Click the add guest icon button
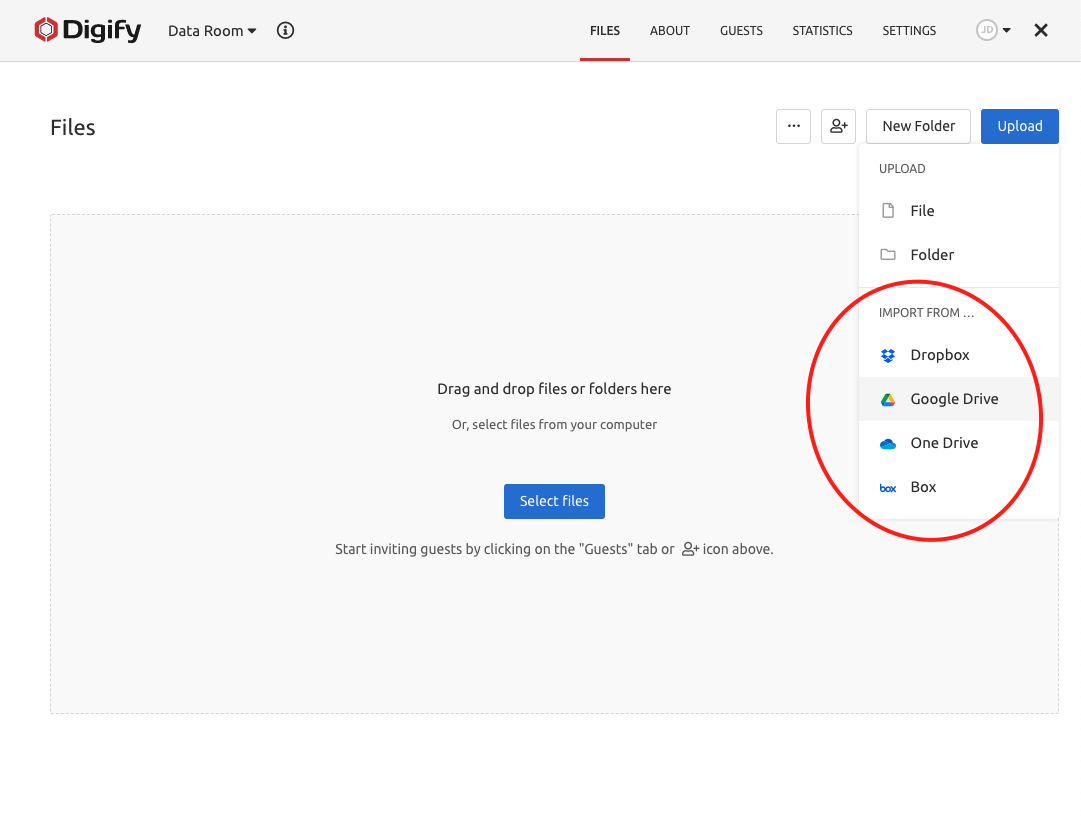 point(838,126)
